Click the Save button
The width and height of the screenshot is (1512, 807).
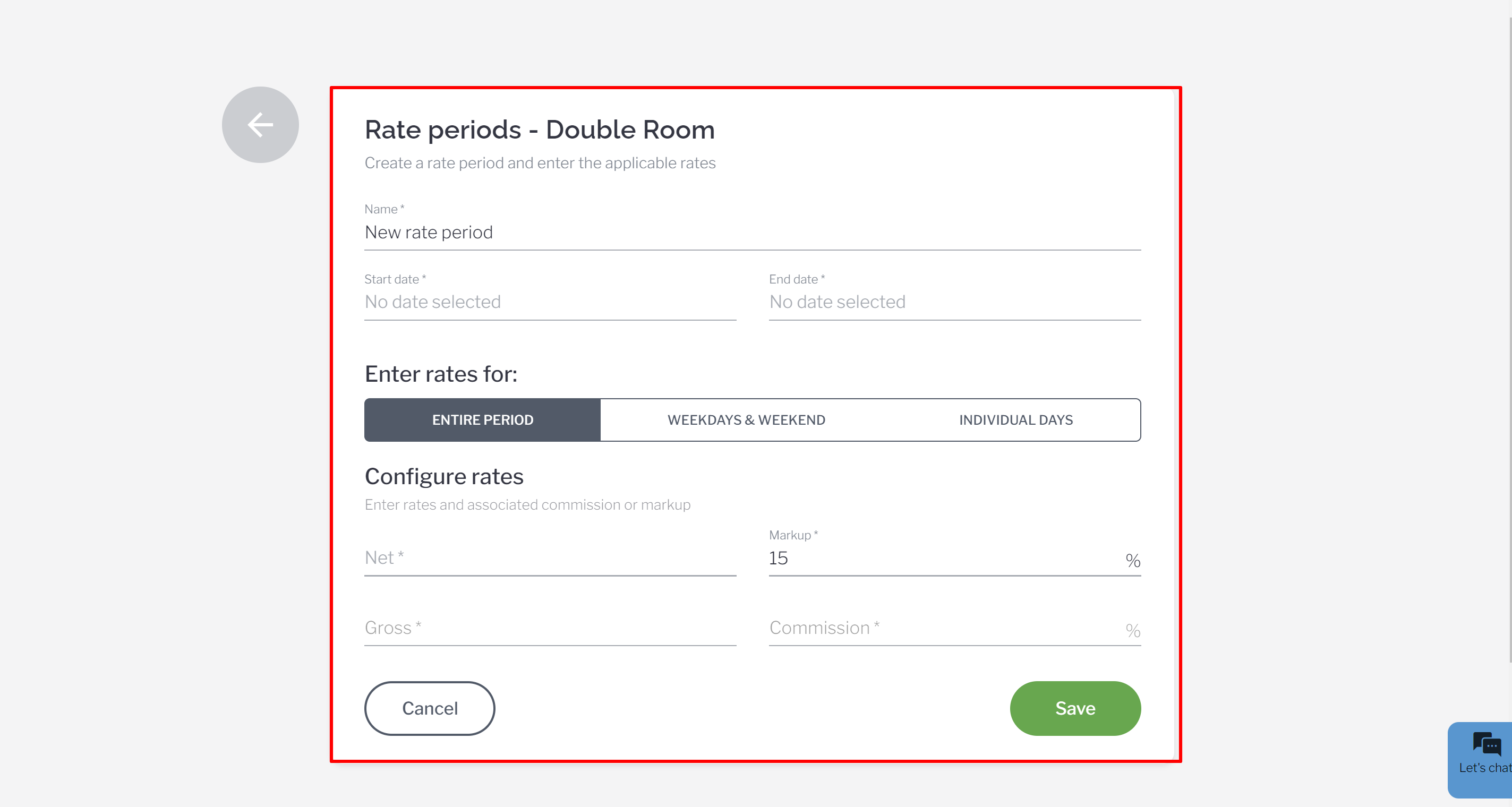click(1075, 708)
